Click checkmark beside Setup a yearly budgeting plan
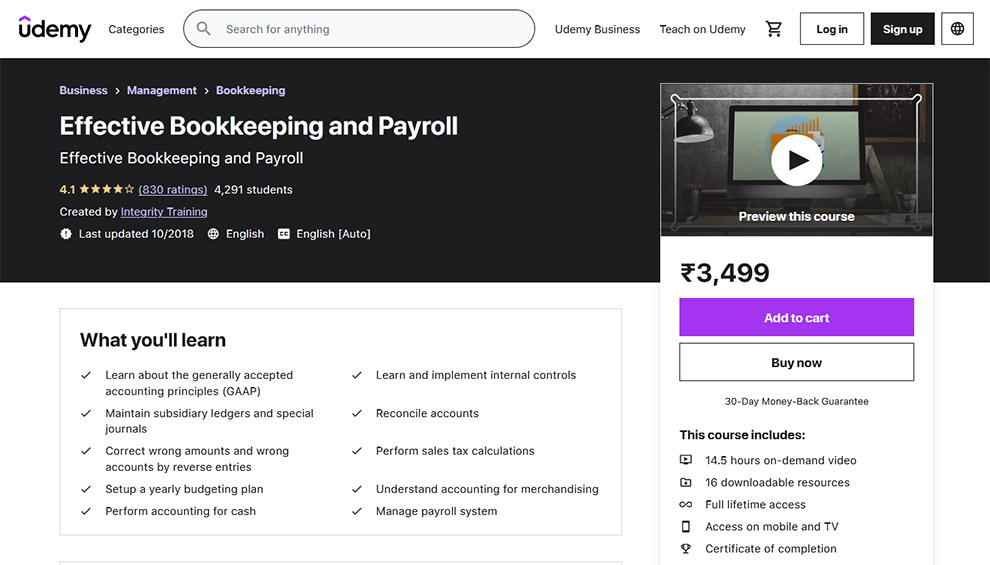Viewport: 990px width, 565px height. [86, 489]
